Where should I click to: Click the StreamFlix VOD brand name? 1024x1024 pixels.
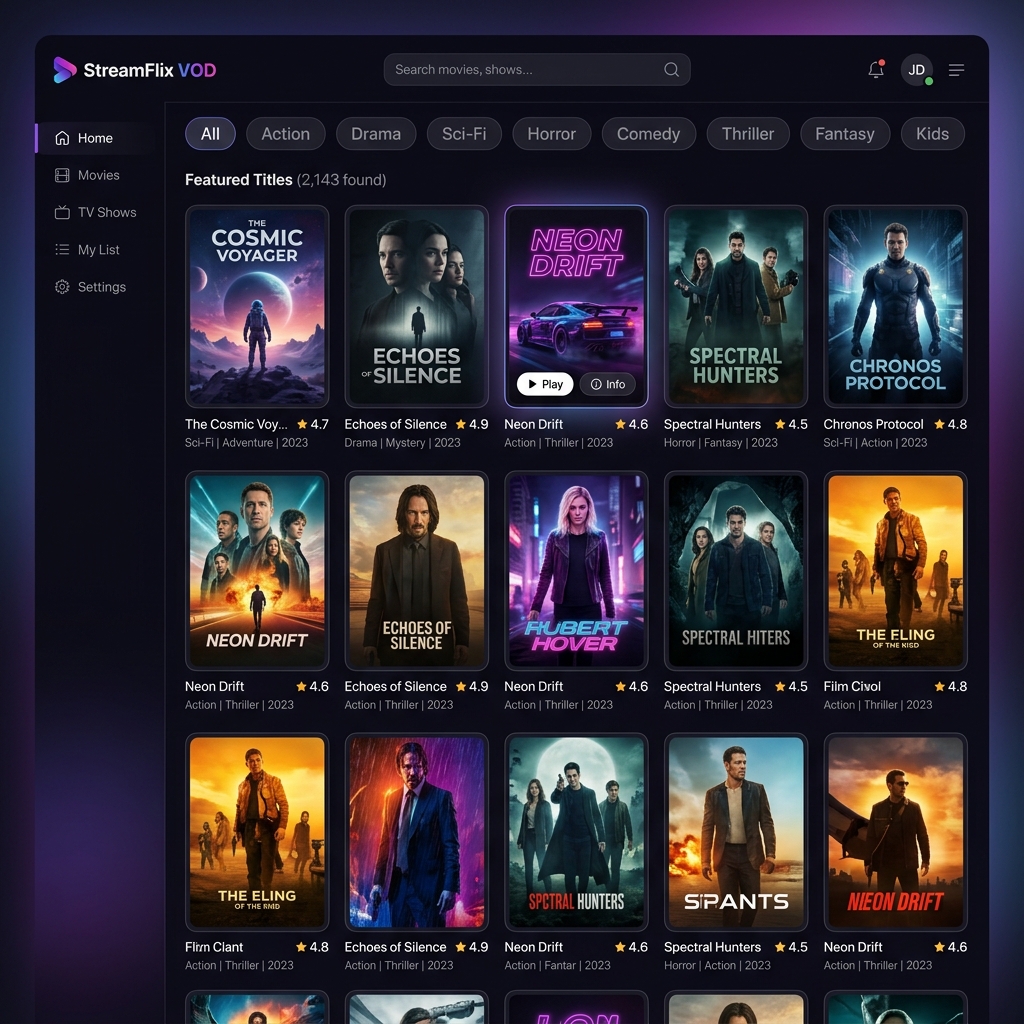tap(150, 70)
